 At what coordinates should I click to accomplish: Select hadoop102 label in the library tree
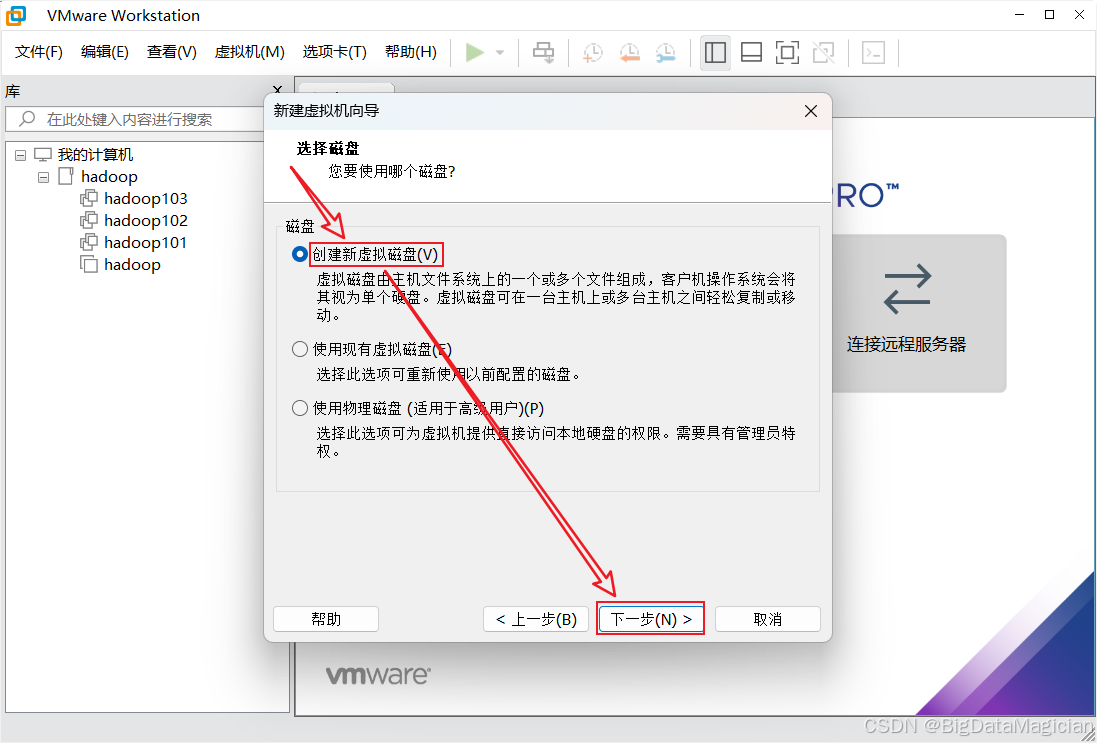146,220
